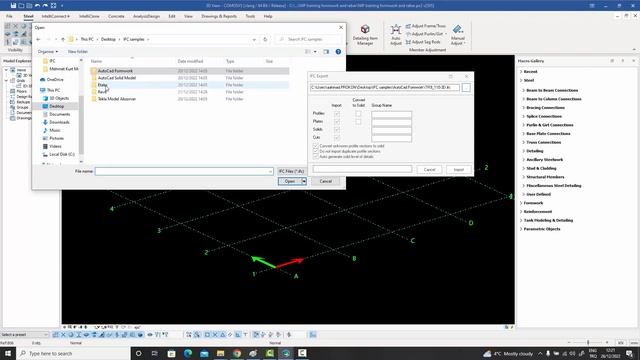
Task: Switch to the Analysis/Design tab
Action: pyautogui.click(x=146, y=16)
